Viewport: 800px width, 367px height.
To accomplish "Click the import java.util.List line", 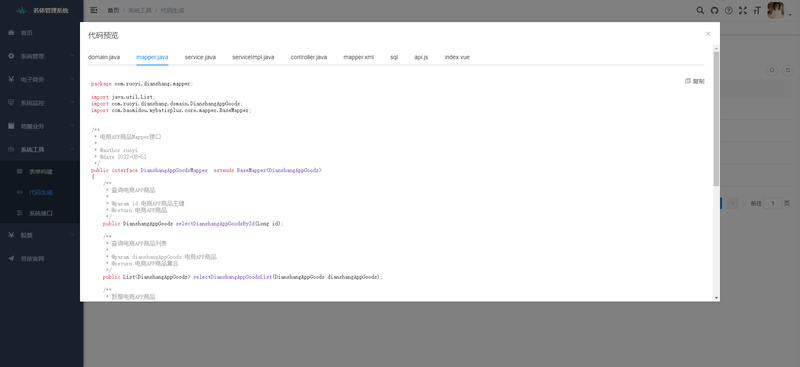I will tap(123, 97).
